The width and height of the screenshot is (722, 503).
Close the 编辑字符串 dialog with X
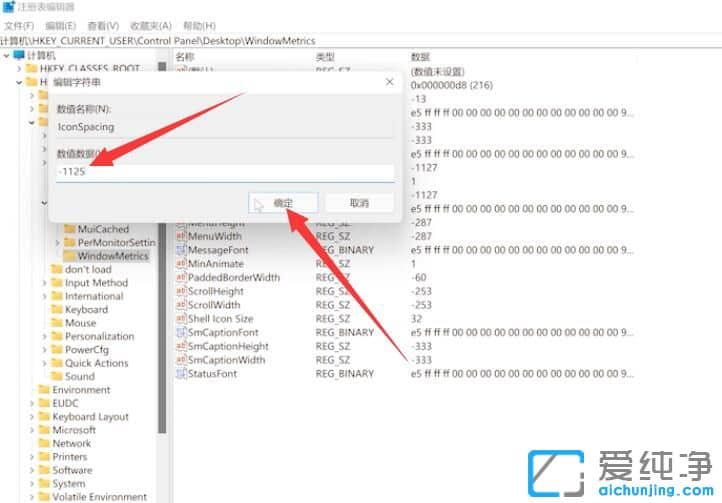390,82
